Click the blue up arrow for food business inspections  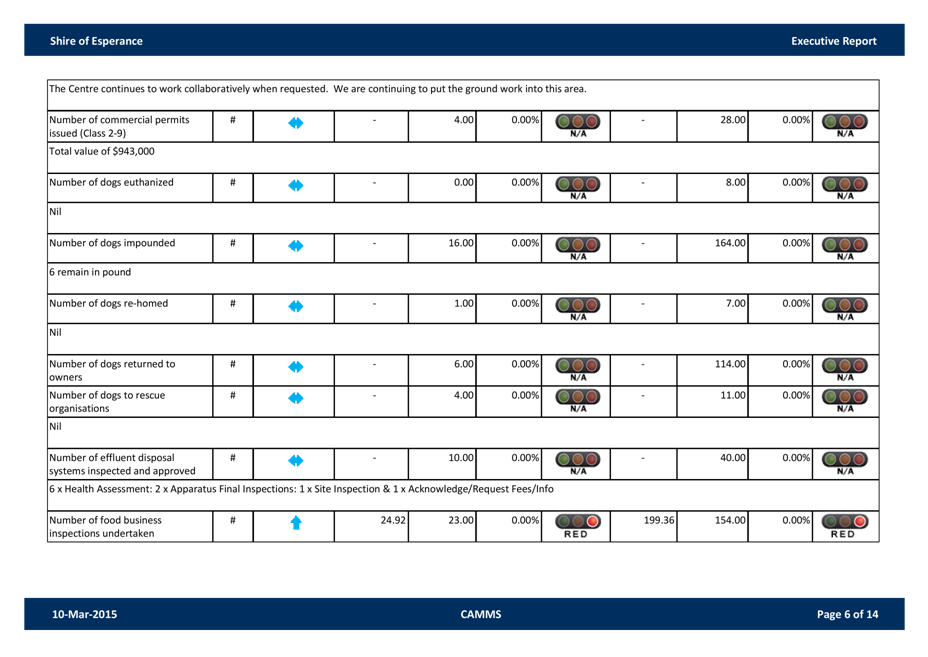(x=295, y=524)
